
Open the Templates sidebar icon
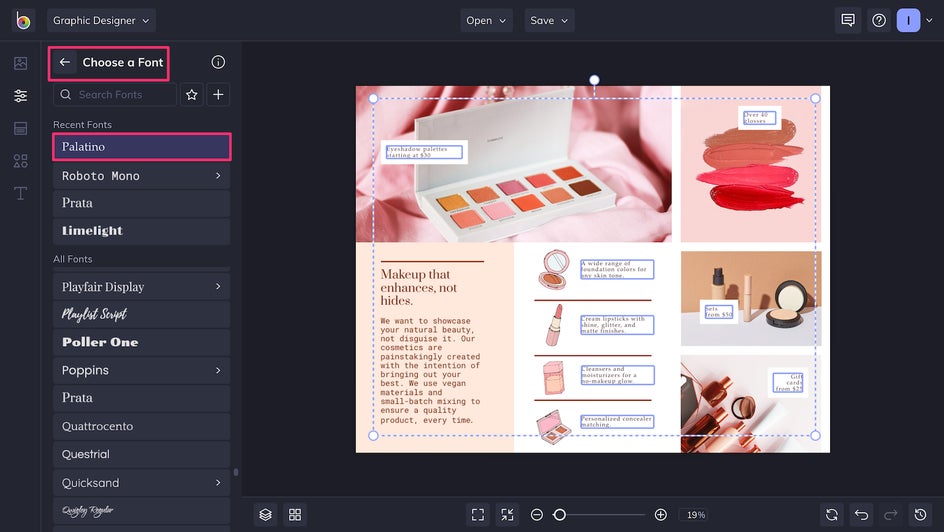click(x=20, y=128)
